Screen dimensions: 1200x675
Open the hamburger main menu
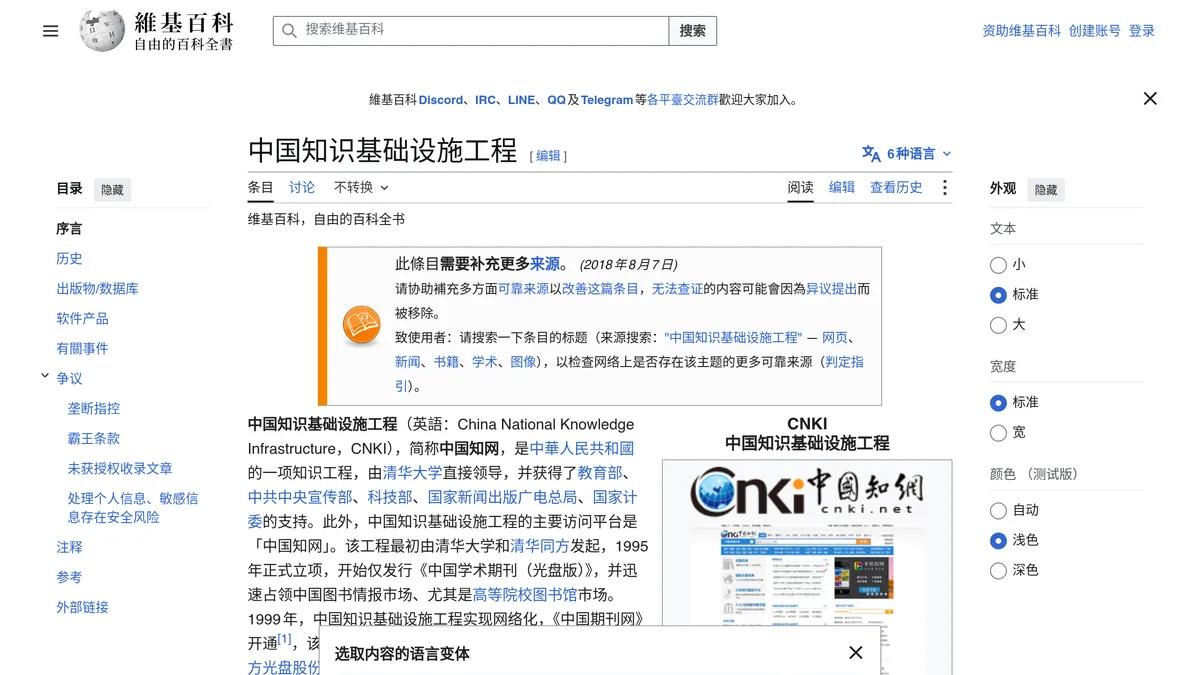coord(51,31)
